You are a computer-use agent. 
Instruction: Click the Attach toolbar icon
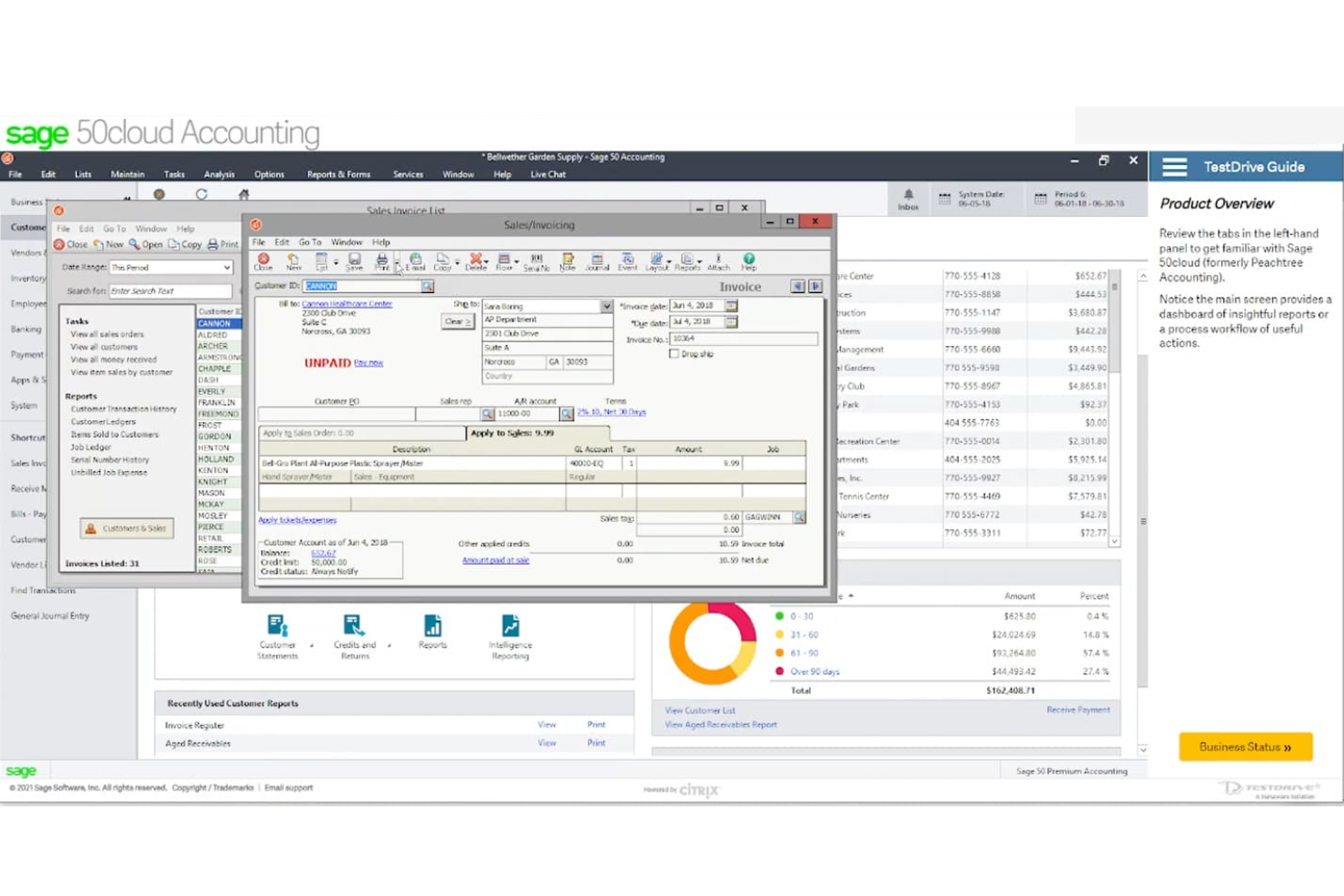(718, 262)
